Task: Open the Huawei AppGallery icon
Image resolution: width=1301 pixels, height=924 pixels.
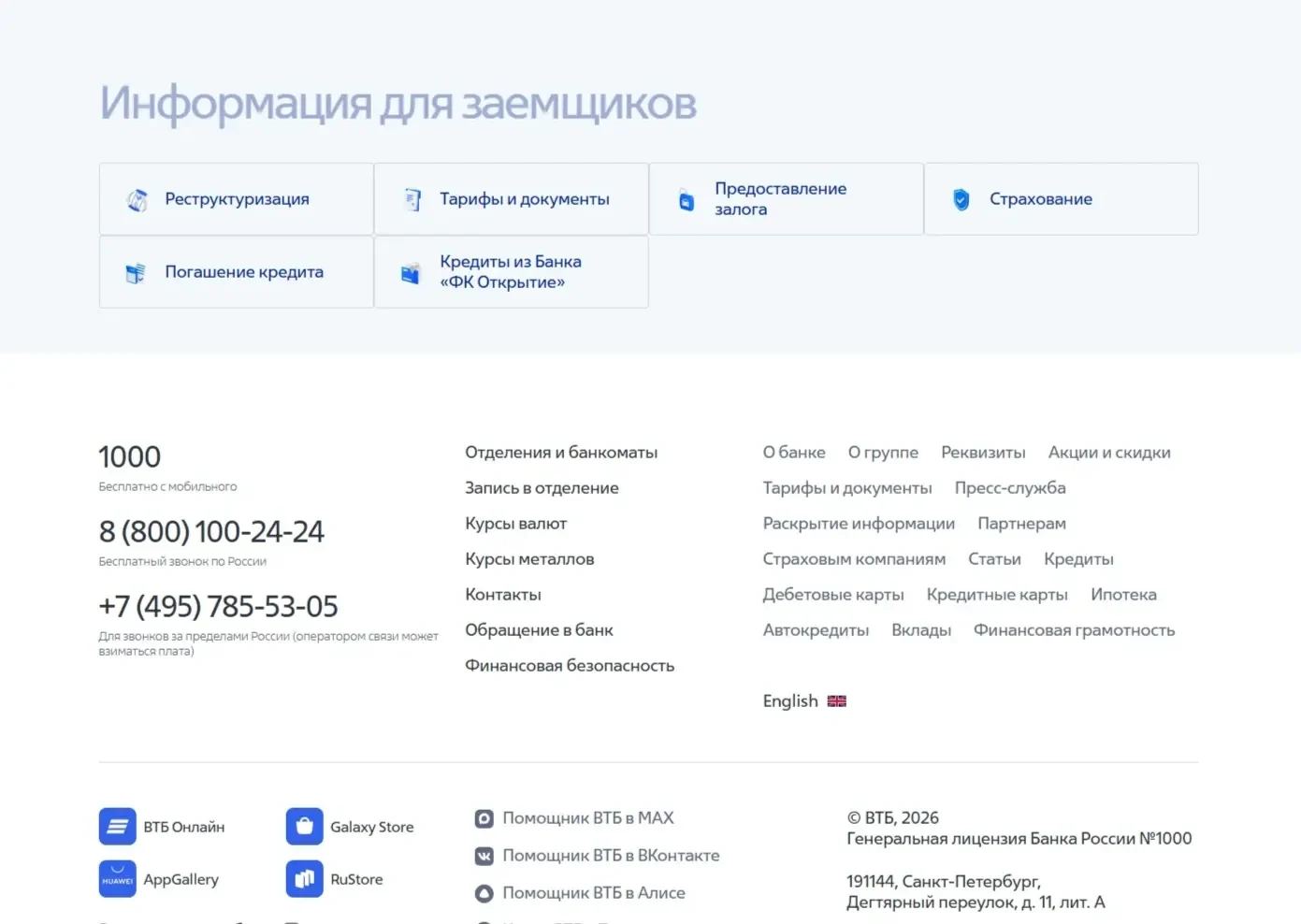Action: [x=118, y=879]
